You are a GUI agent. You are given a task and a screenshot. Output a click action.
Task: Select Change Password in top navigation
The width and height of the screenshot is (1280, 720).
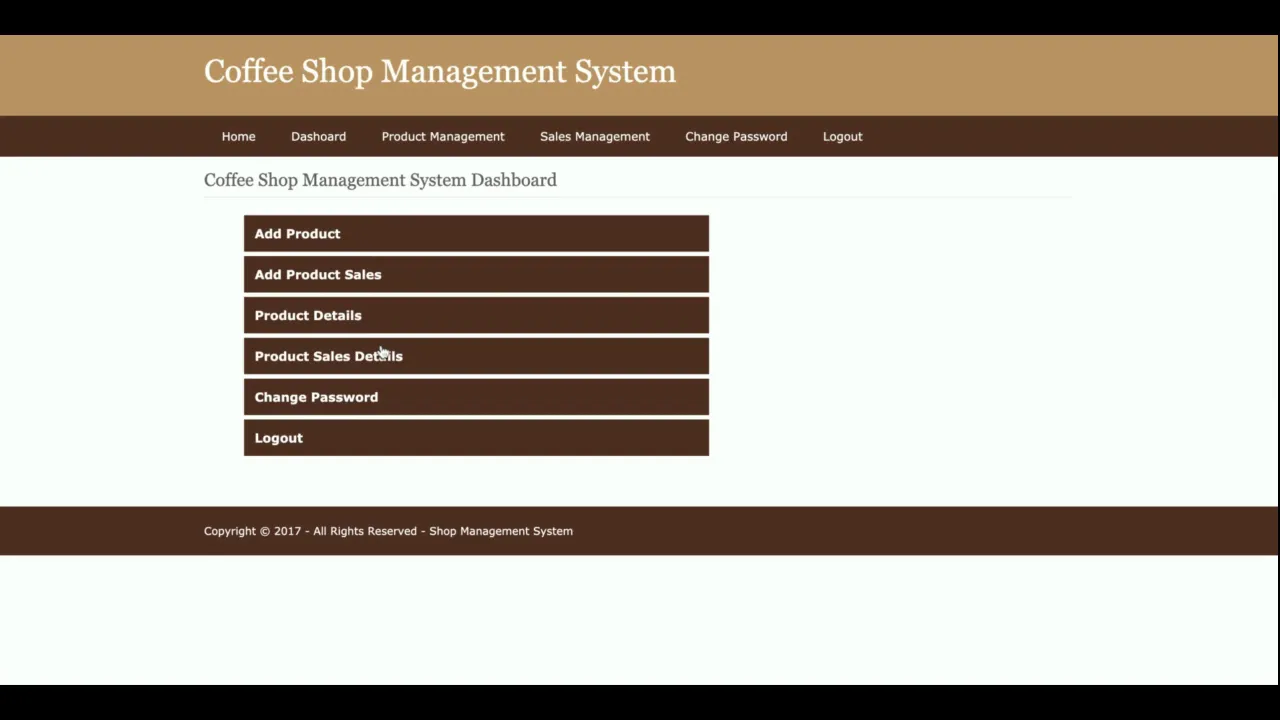point(736,136)
